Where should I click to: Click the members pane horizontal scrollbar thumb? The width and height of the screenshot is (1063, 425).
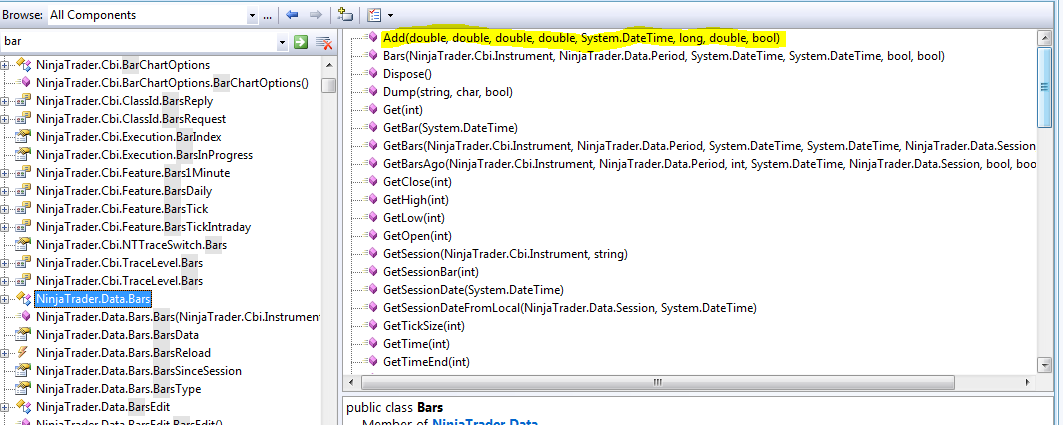[656, 382]
